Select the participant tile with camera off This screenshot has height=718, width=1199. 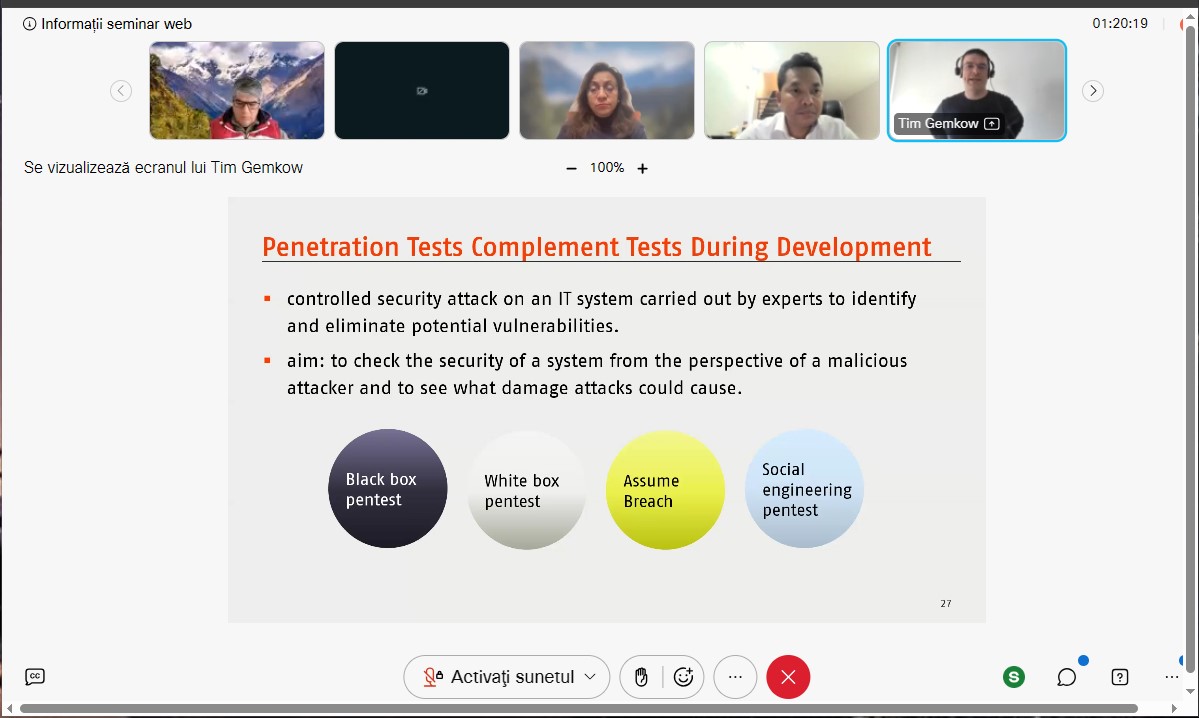click(x=421, y=90)
